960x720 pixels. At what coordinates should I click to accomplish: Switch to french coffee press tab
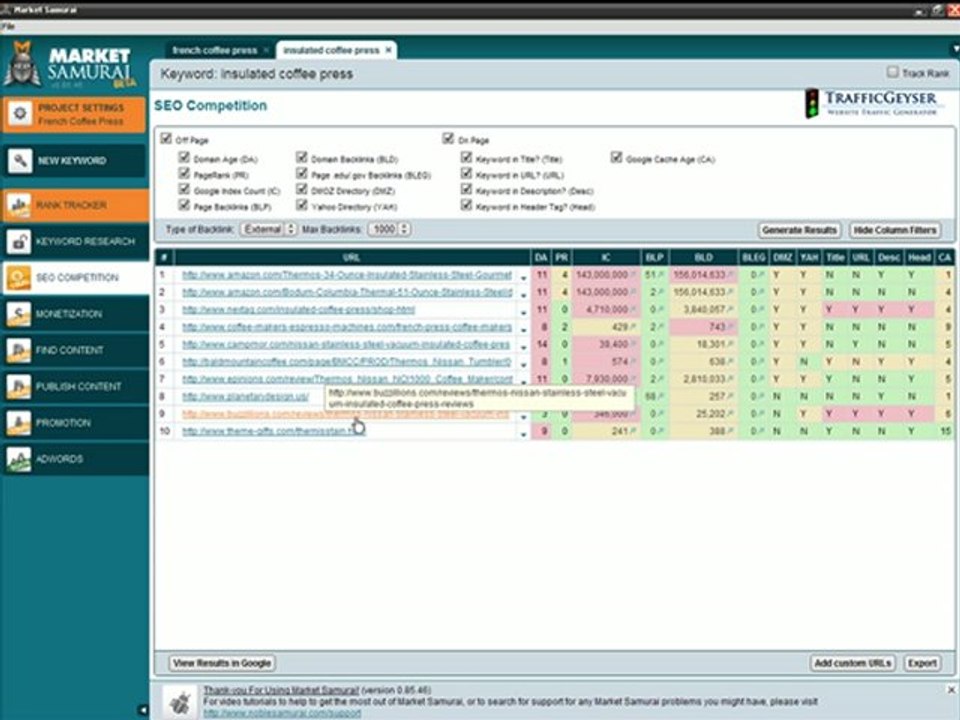[x=214, y=50]
